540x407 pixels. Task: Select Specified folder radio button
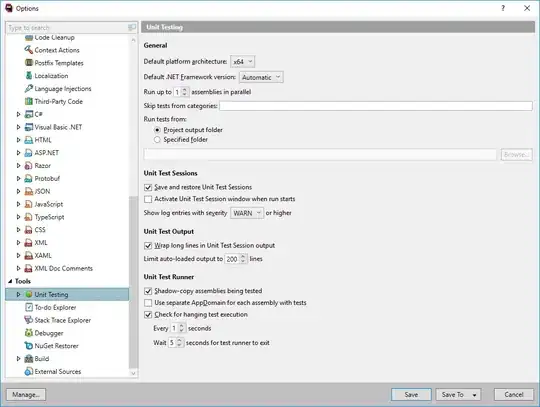157,139
